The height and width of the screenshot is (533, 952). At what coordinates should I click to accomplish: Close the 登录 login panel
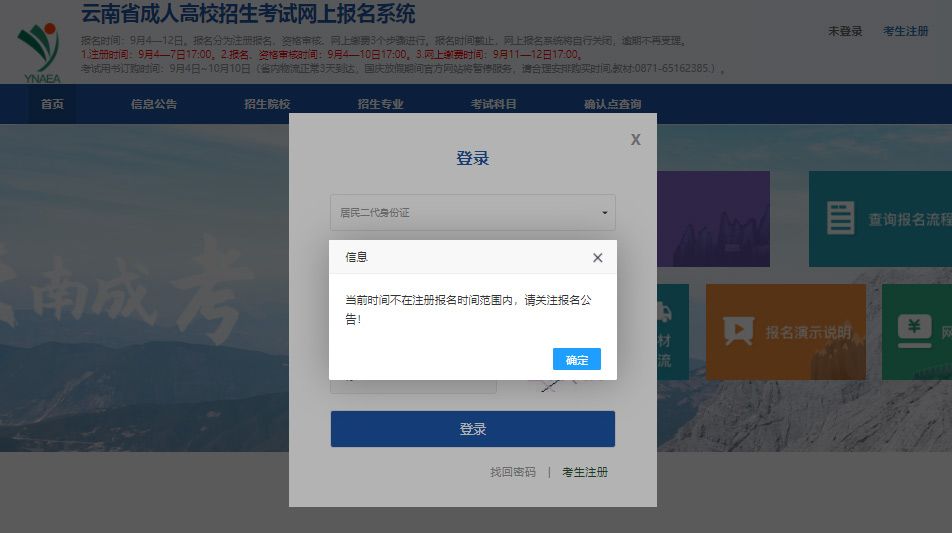[x=635, y=140]
